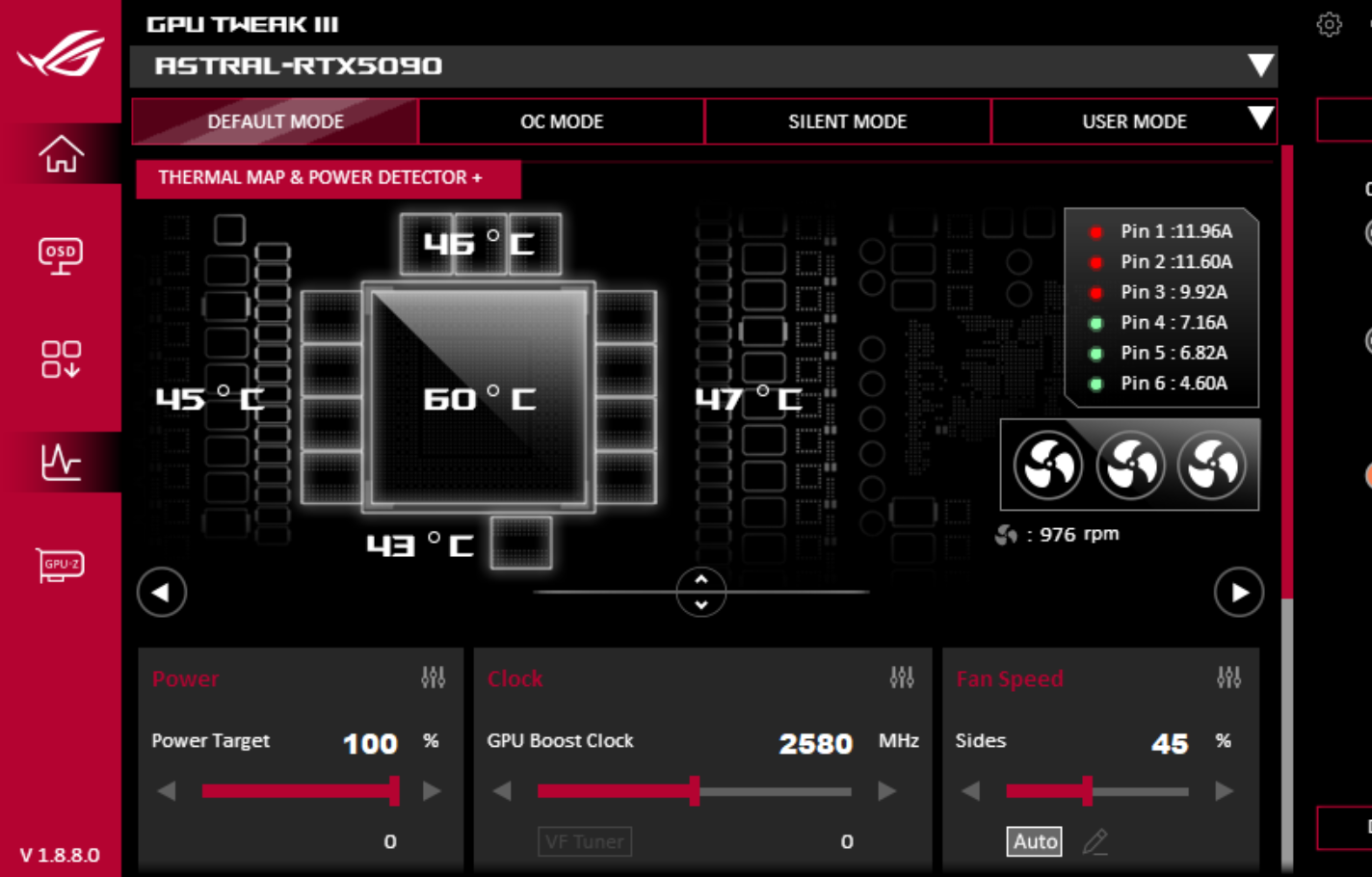Click the Power Target value 100
The image size is (1372, 877).
click(x=370, y=743)
